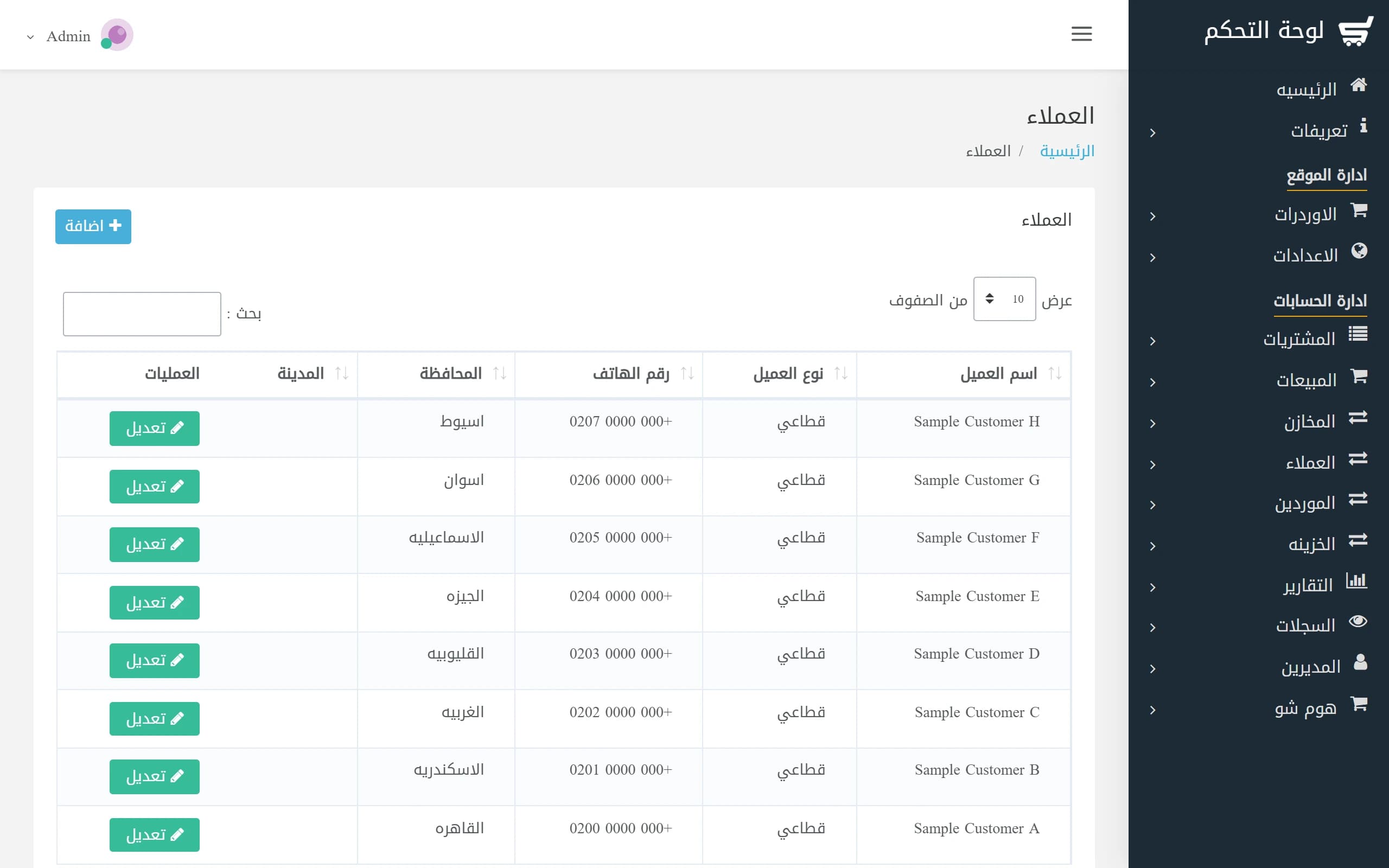Click the exchange icon beside الموردين
1389x868 pixels.
click(x=1358, y=499)
